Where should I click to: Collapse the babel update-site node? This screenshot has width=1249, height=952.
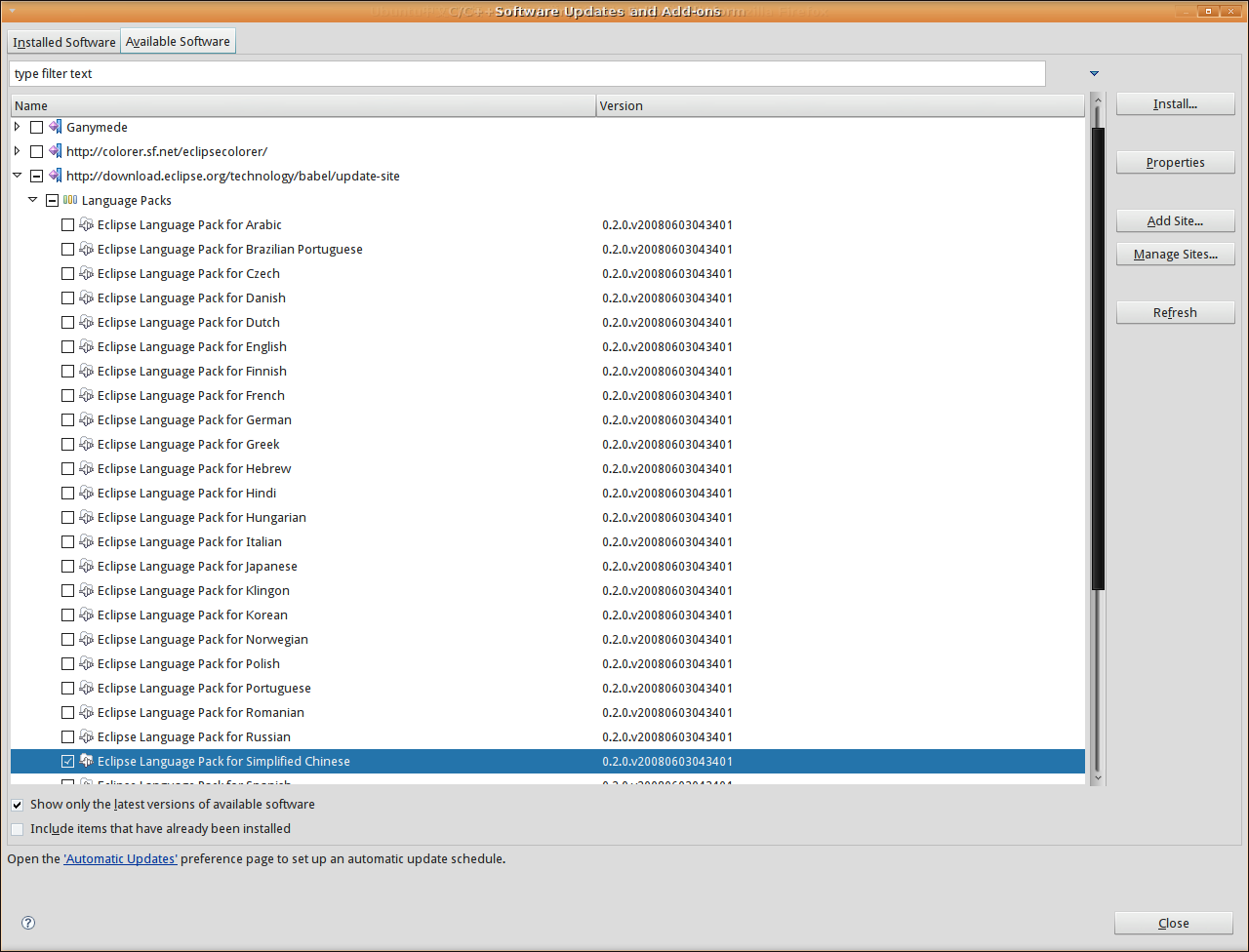[17, 176]
